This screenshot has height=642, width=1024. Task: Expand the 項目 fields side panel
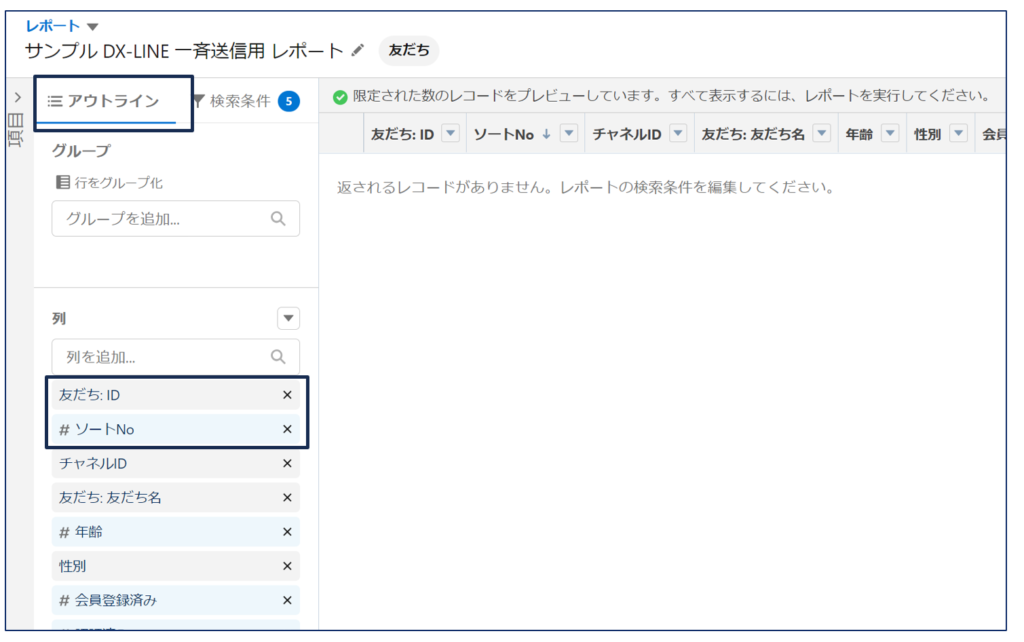click(18, 97)
